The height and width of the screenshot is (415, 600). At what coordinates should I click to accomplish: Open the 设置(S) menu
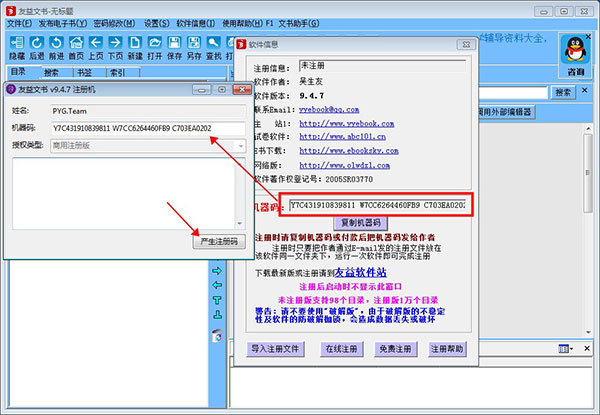[x=157, y=23]
